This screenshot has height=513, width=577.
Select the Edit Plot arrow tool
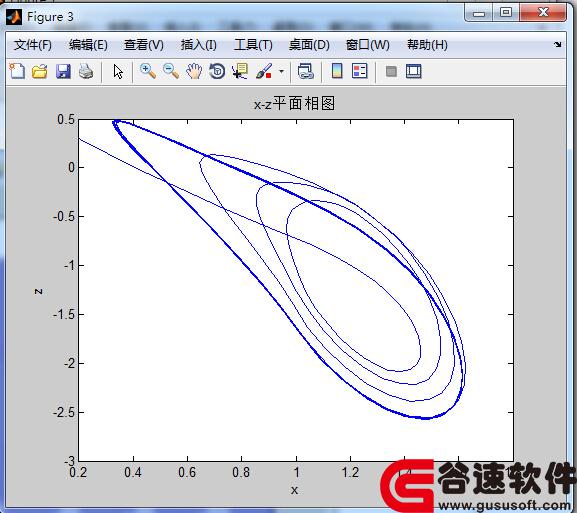coord(118,71)
